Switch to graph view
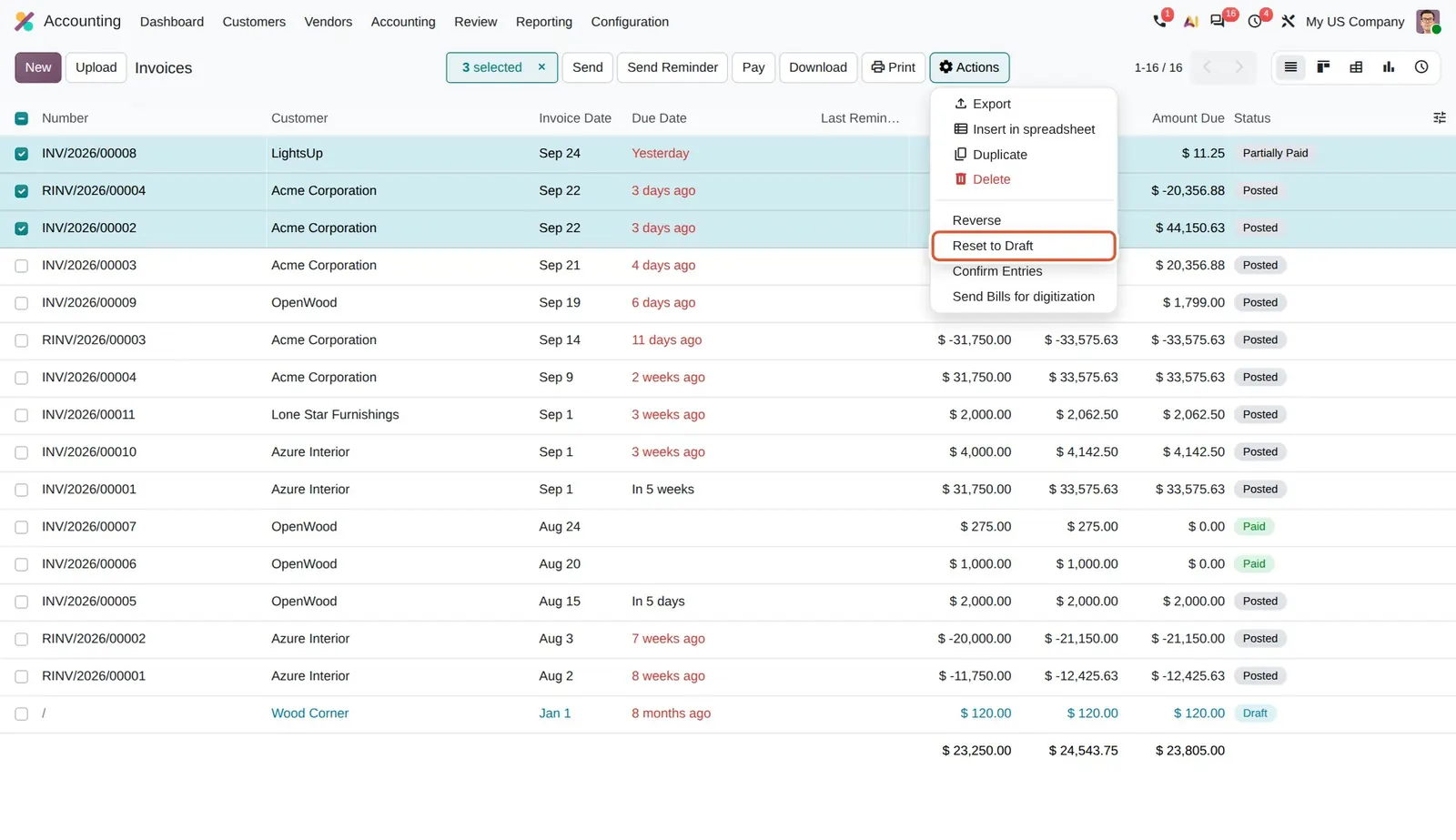This screenshot has width=1456, height=840. click(1389, 67)
